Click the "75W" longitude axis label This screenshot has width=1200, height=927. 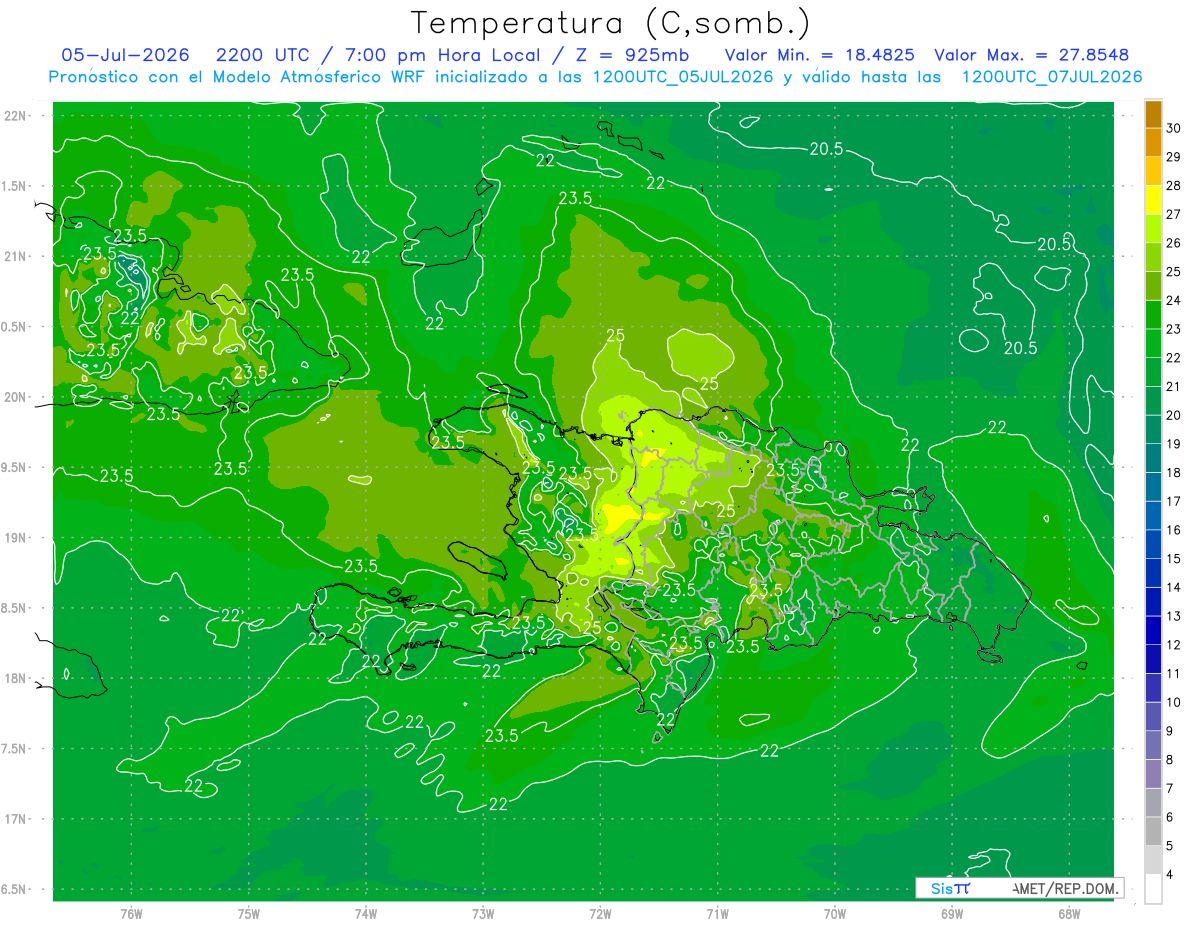pyautogui.click(x=249, y=913)
